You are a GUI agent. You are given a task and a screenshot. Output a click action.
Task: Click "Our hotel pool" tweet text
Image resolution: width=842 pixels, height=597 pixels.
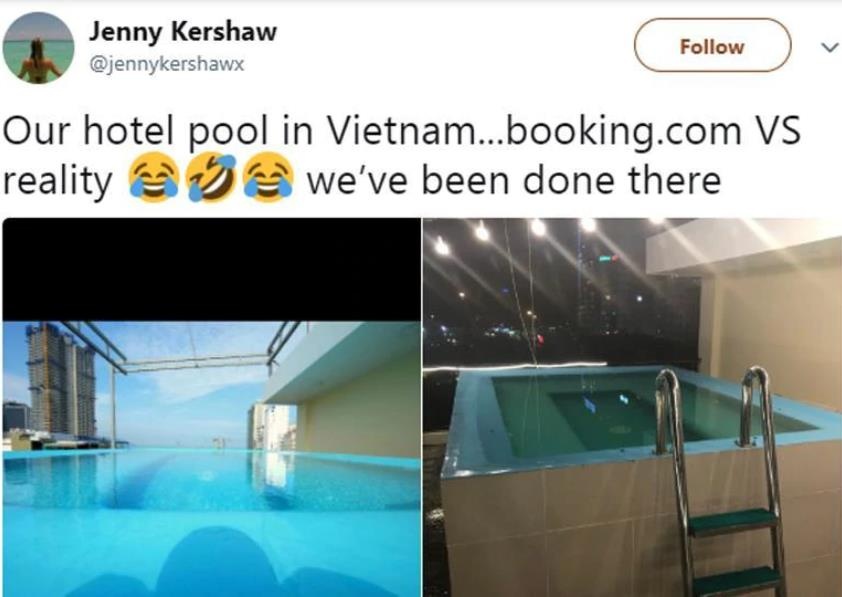point(135,132)
